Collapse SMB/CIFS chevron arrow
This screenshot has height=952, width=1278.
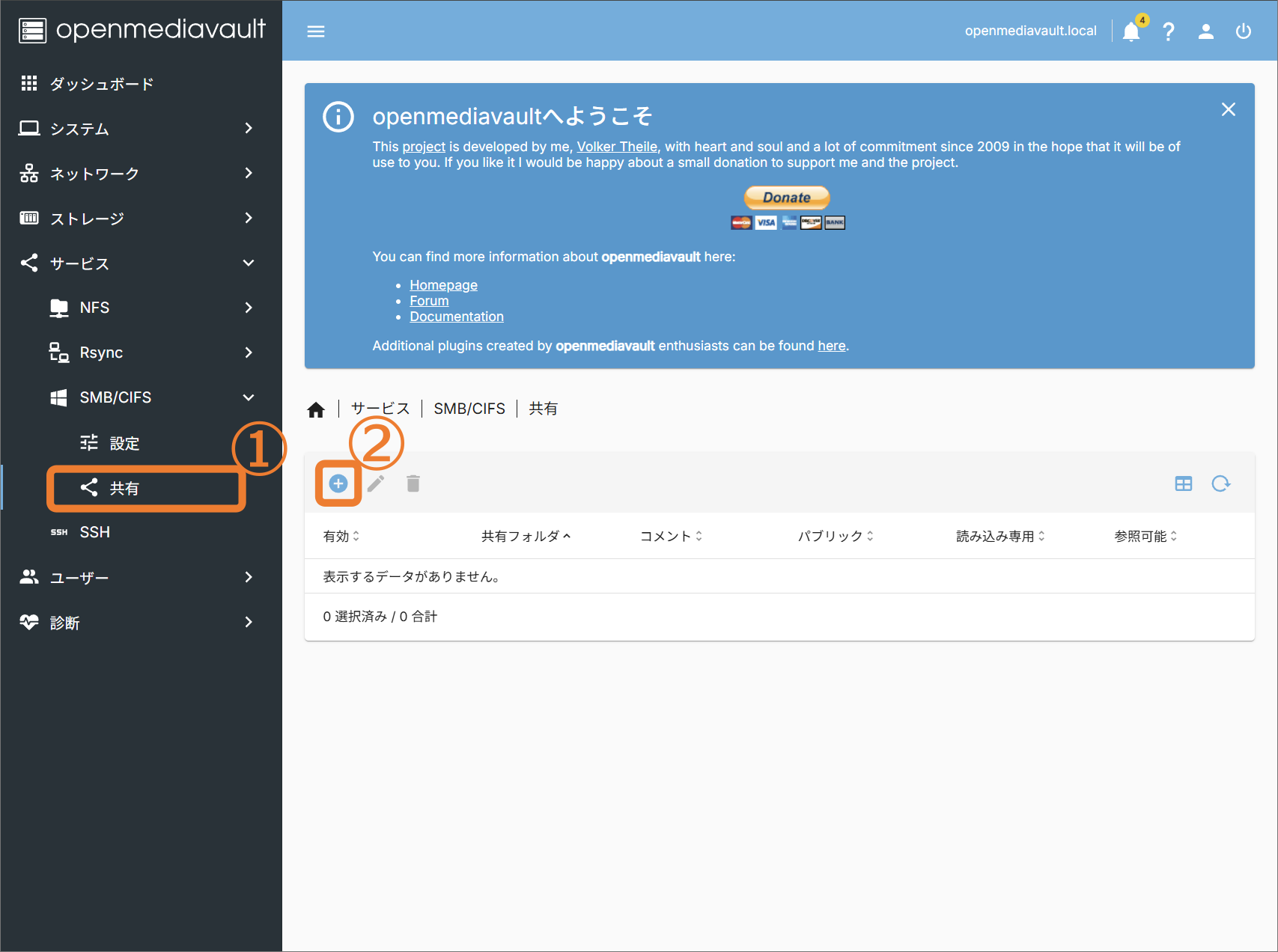pos(249,397)
